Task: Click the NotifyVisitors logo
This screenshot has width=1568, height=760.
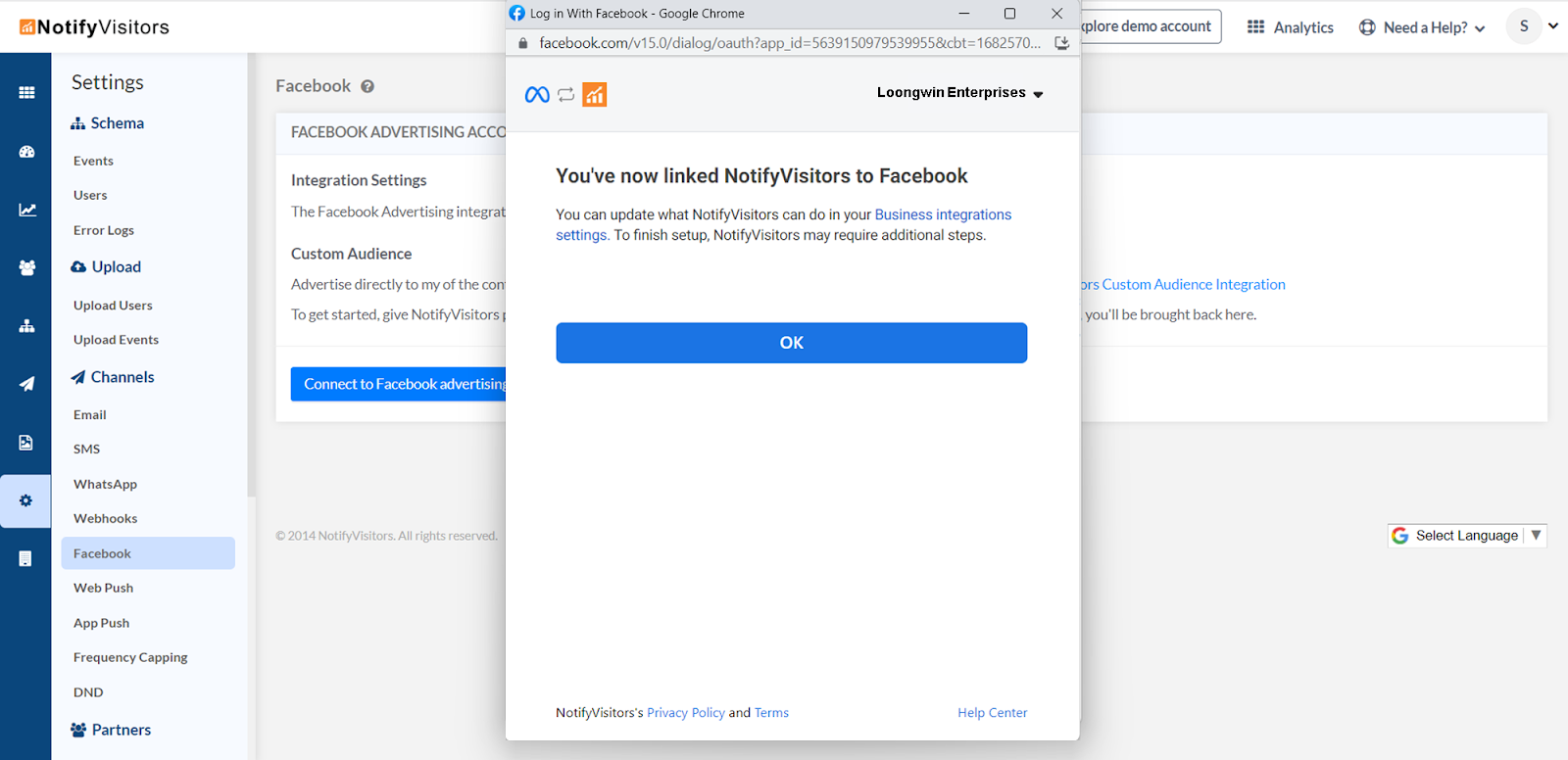Action: 94,27
